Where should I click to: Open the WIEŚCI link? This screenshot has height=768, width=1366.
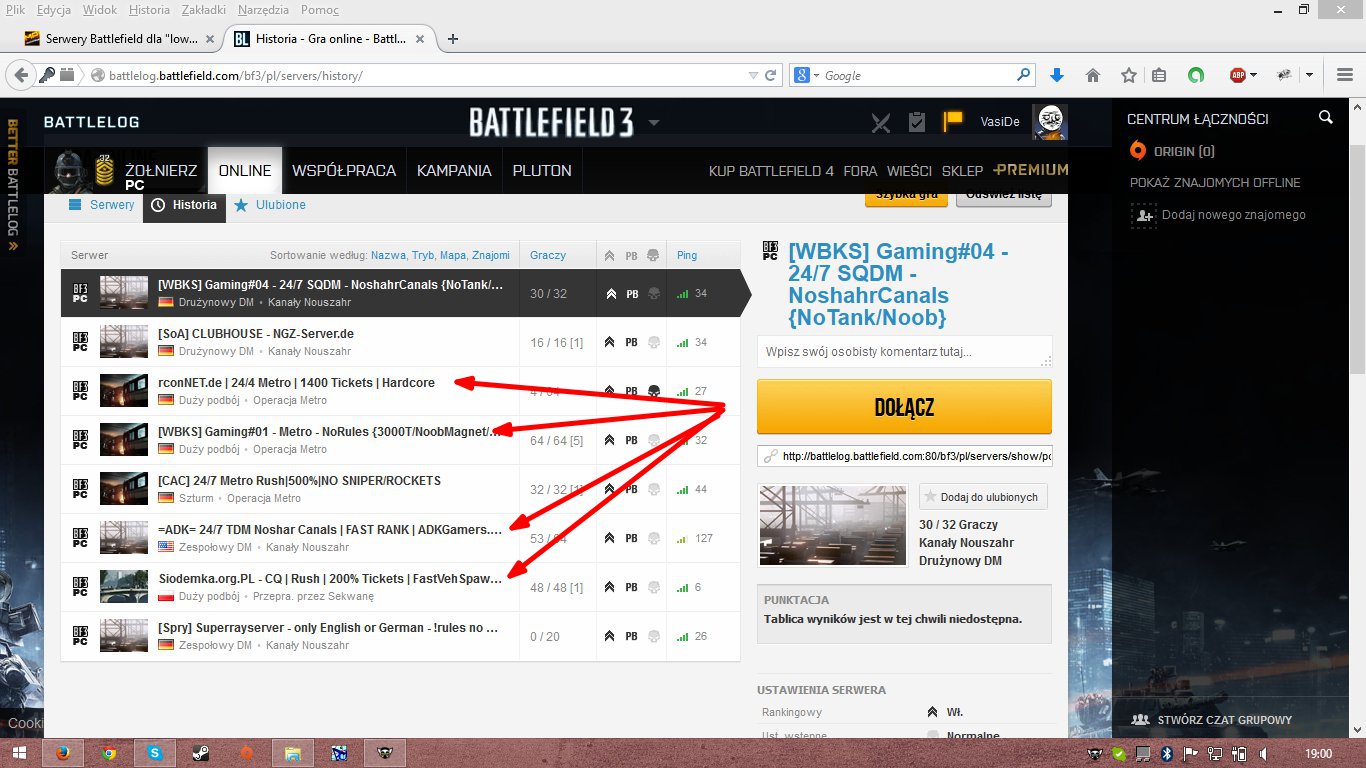point(909,171)
